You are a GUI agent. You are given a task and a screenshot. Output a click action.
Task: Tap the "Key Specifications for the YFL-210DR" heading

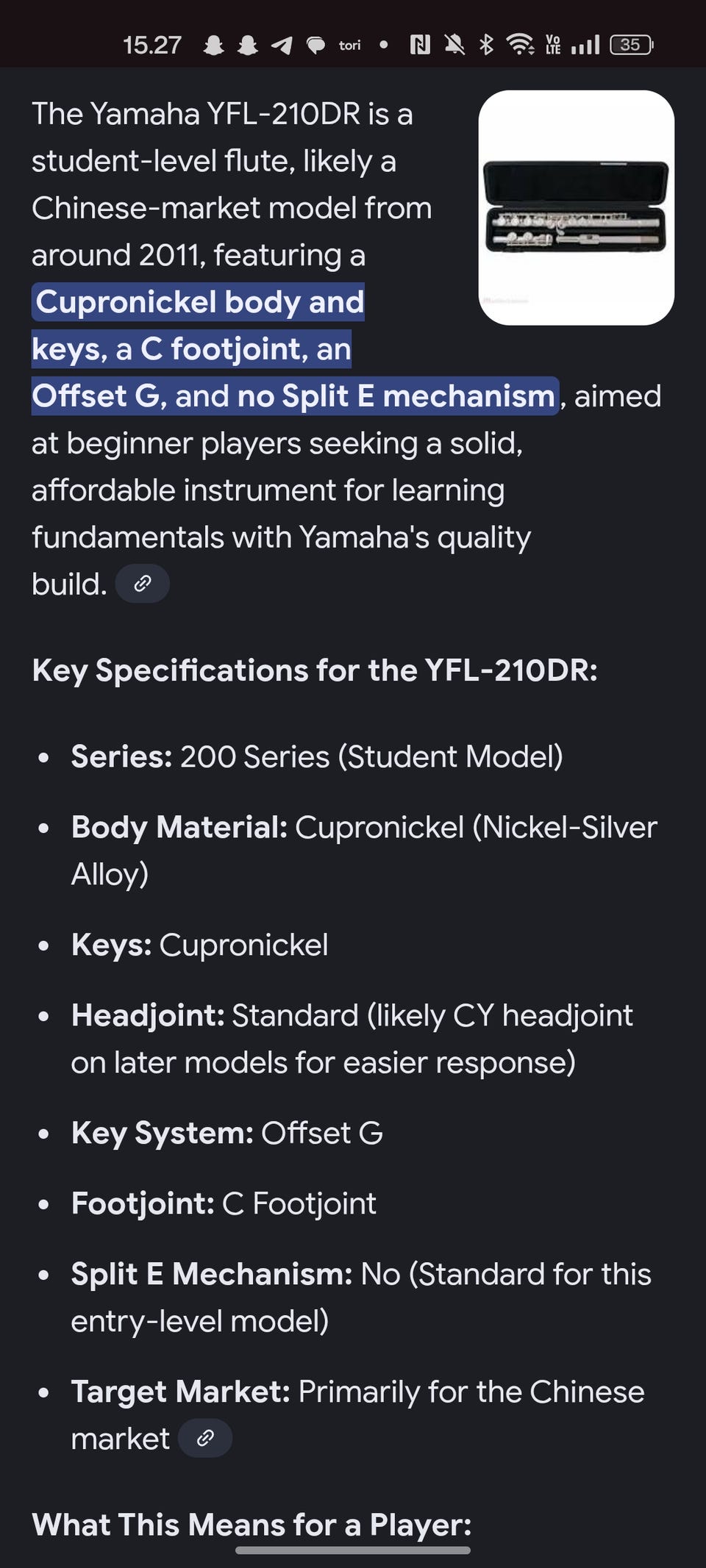tap(315, 670)
